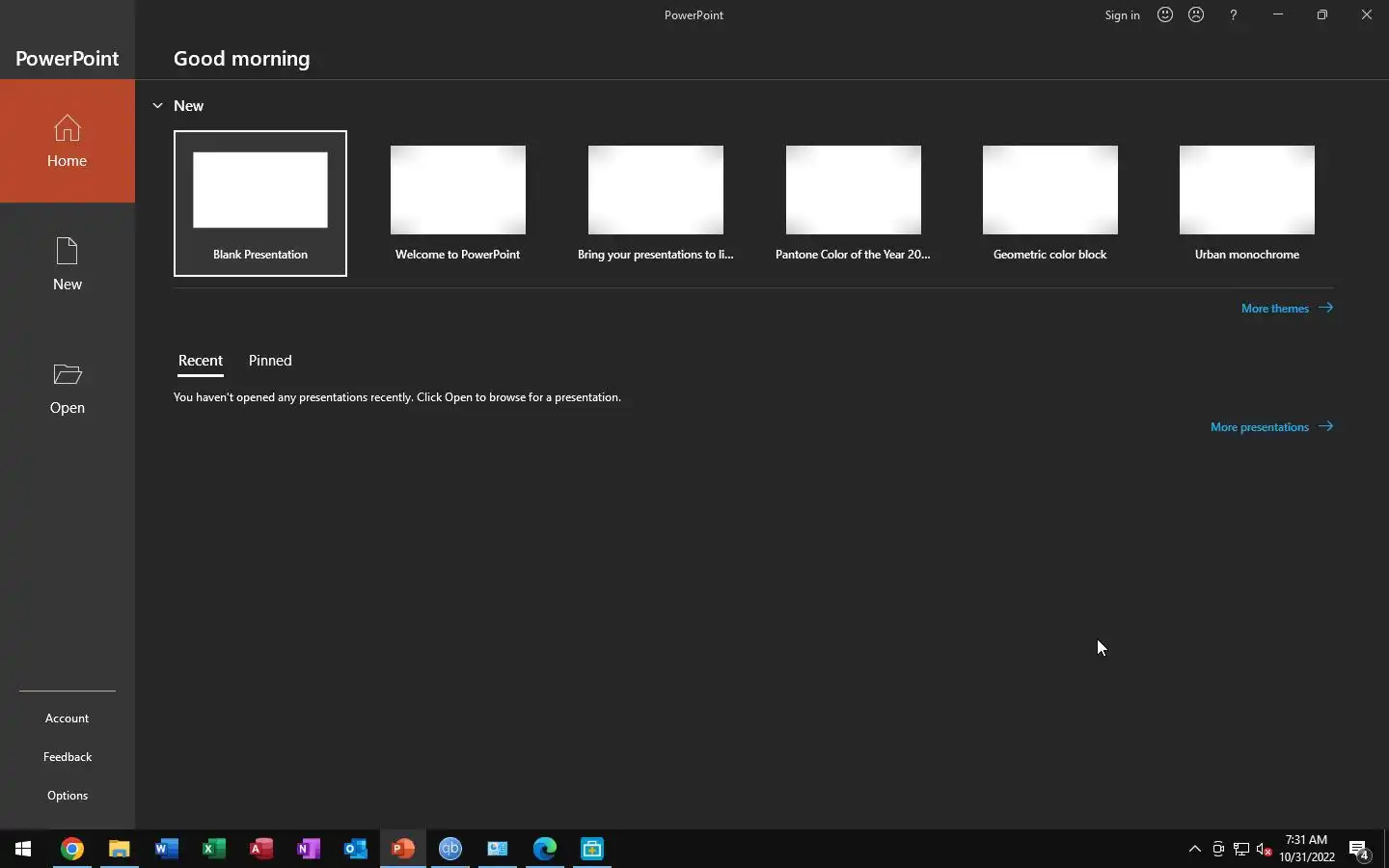
Task: Switch to the Pinned tab
Action: coord(270,361)
